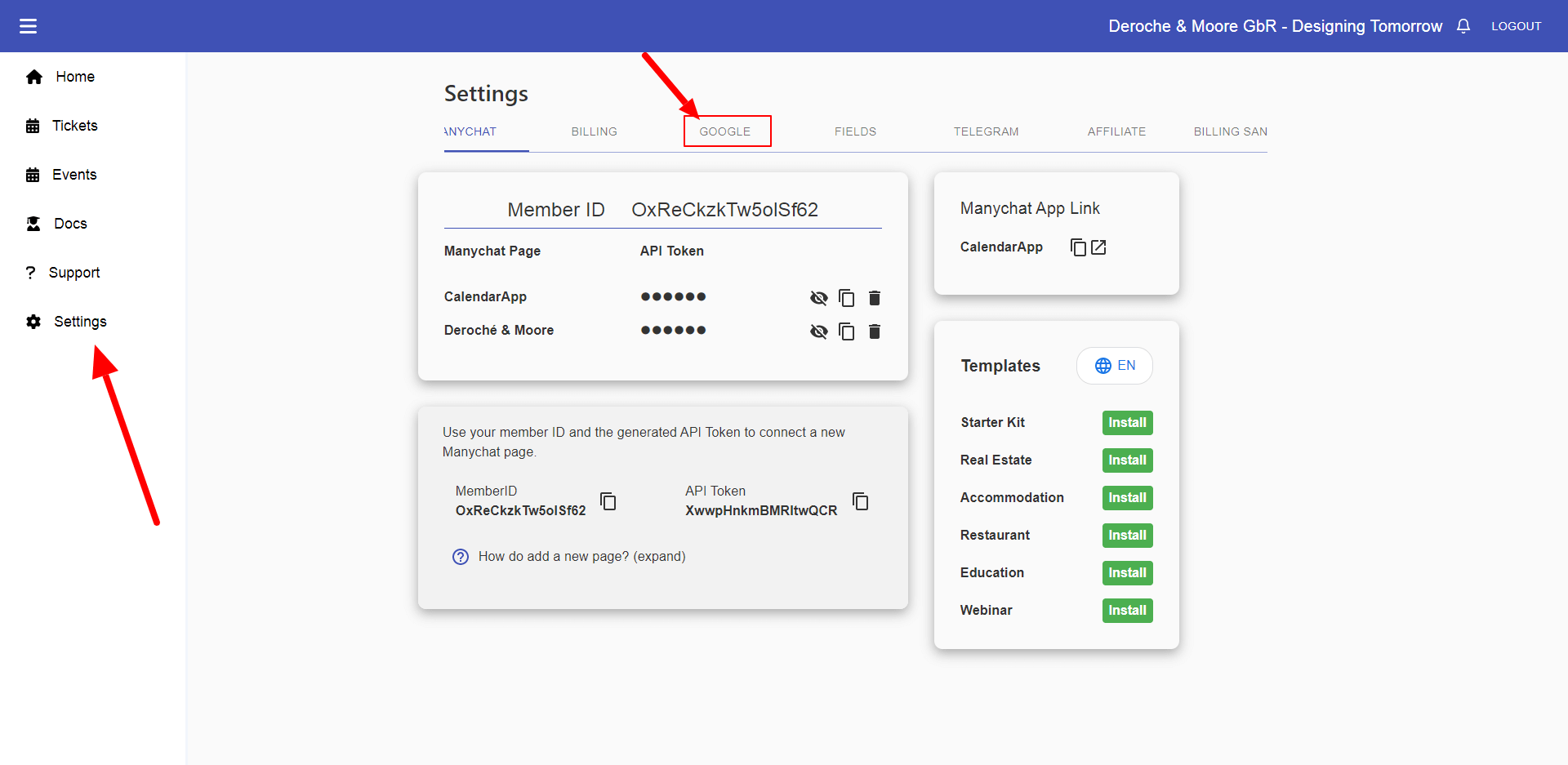Install the Real Estate template
This screenshot has height=765, width=1568.
[x=1127, y=460]
